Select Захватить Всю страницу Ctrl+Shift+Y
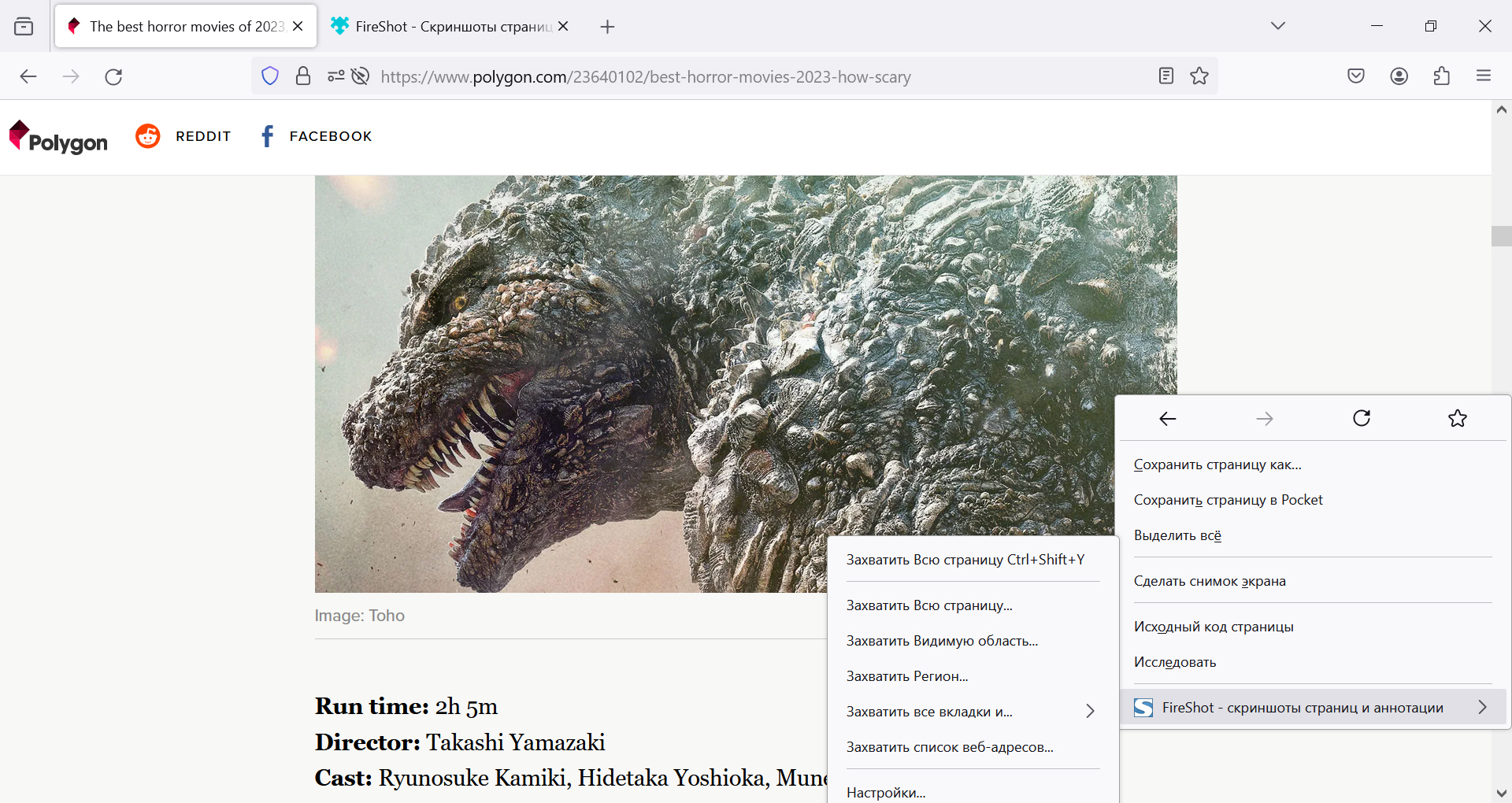 [973, 560]
